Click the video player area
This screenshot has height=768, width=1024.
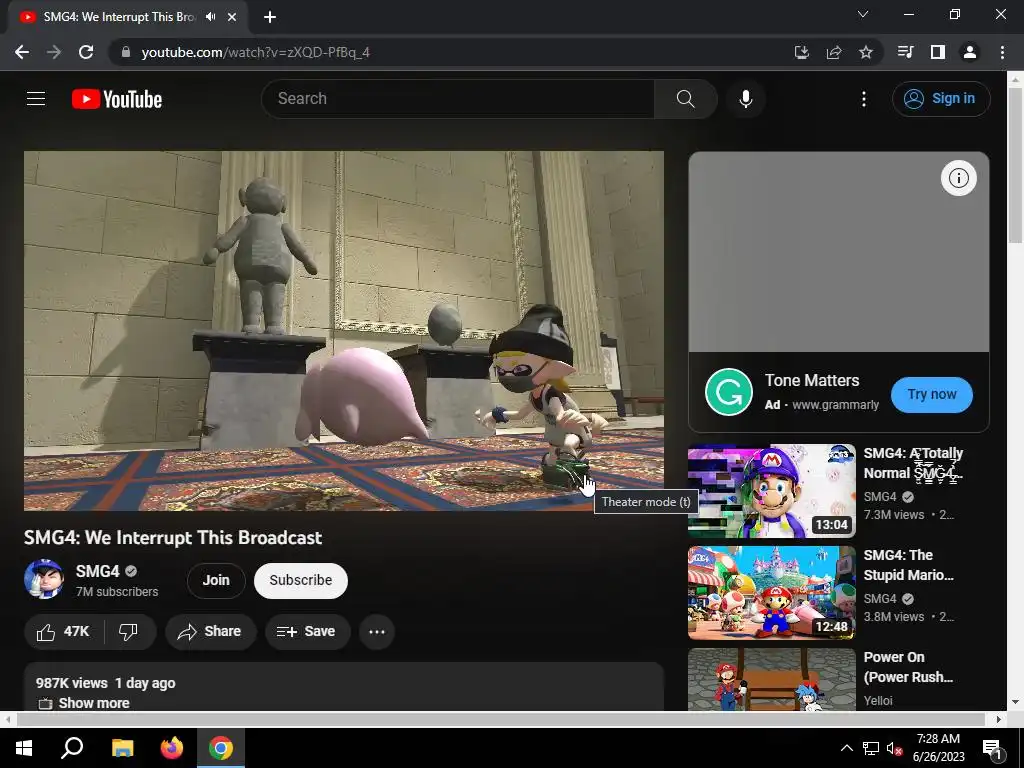(x=344, y=330)
